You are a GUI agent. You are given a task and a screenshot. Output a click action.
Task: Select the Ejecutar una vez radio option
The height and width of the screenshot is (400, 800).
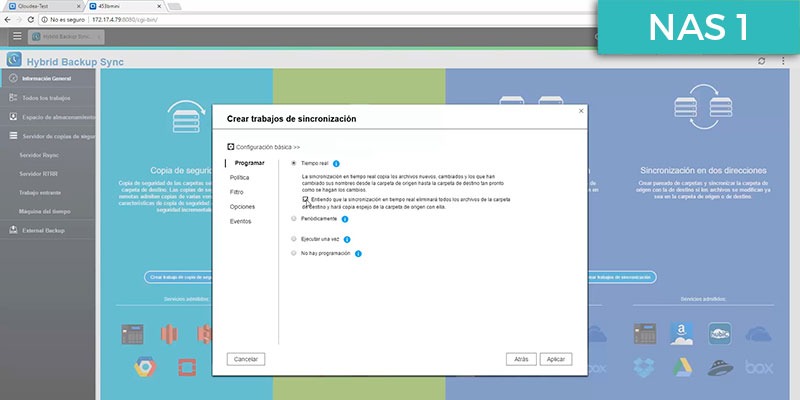(293, 239)
